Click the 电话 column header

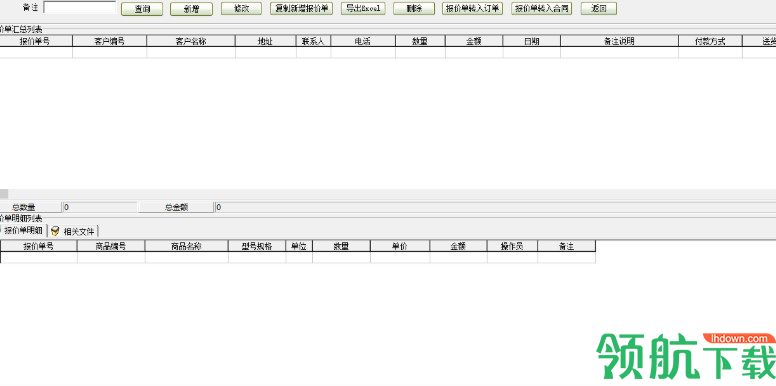[x=363, y=41]
